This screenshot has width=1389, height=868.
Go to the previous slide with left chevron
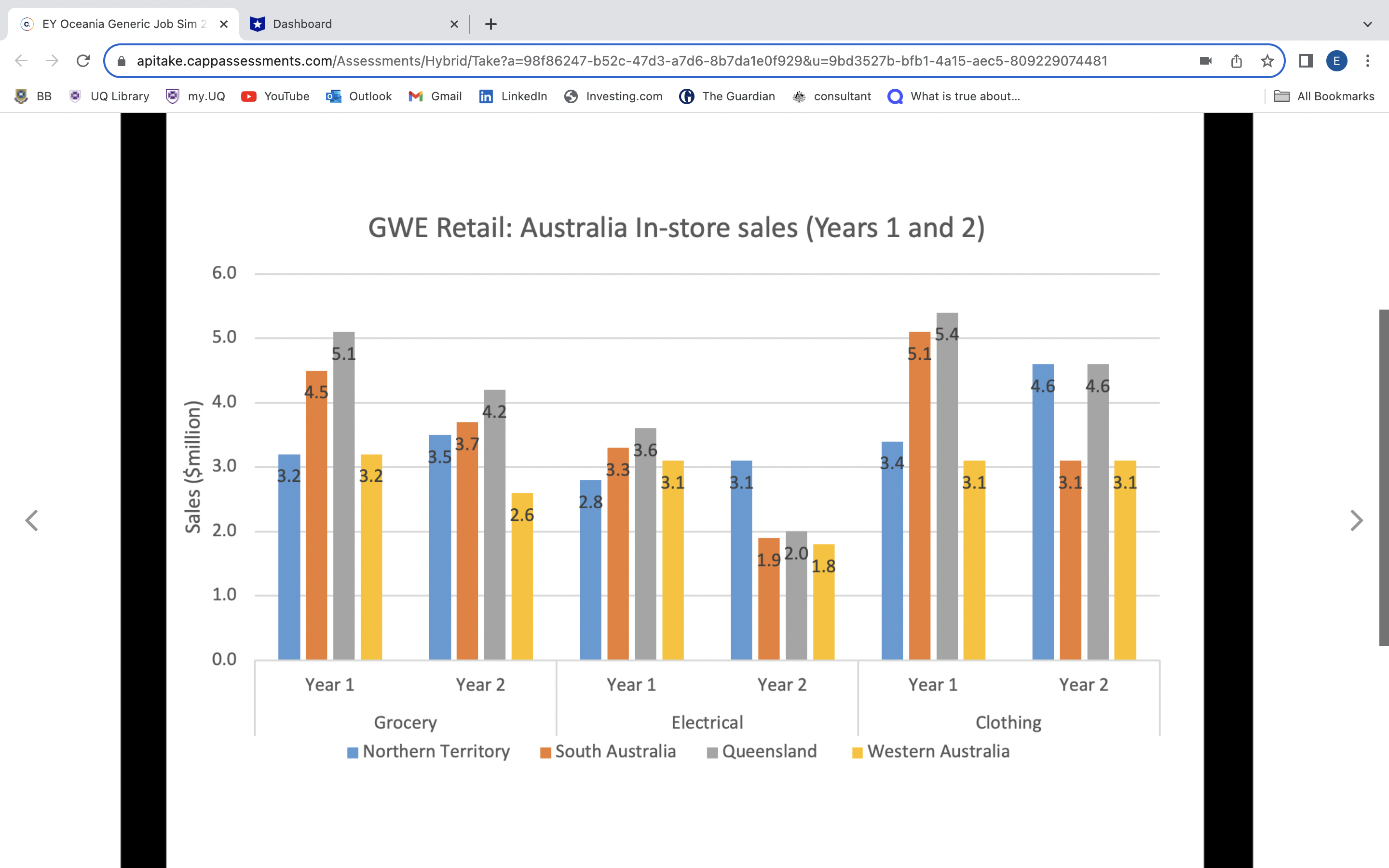pyautogui.click(x=31, y=521)
